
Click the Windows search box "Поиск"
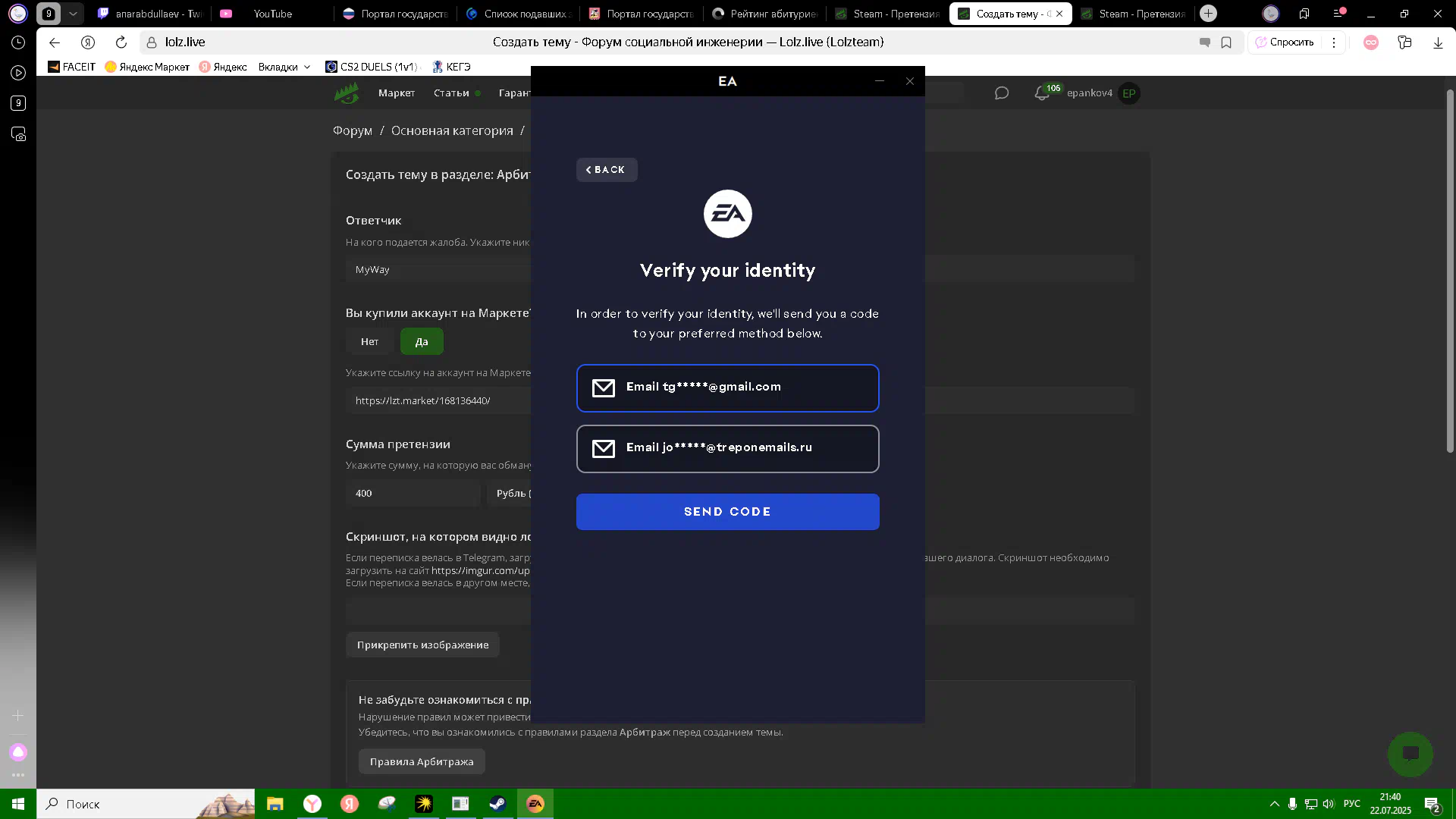click(x=146, y=804)
